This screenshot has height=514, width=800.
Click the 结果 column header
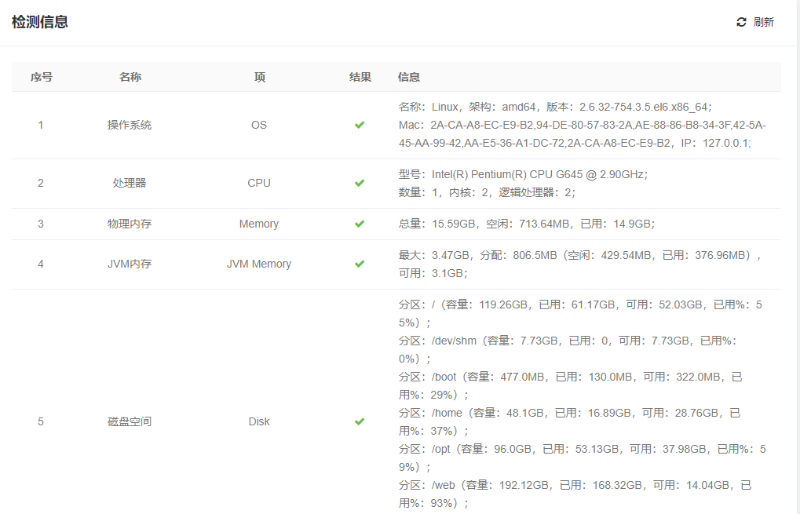click(x=360, y=77)
